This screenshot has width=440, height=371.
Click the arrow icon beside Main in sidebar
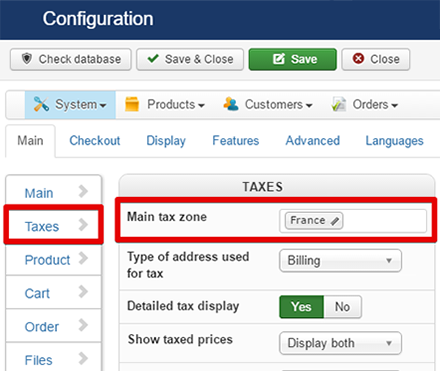[83, 191]
